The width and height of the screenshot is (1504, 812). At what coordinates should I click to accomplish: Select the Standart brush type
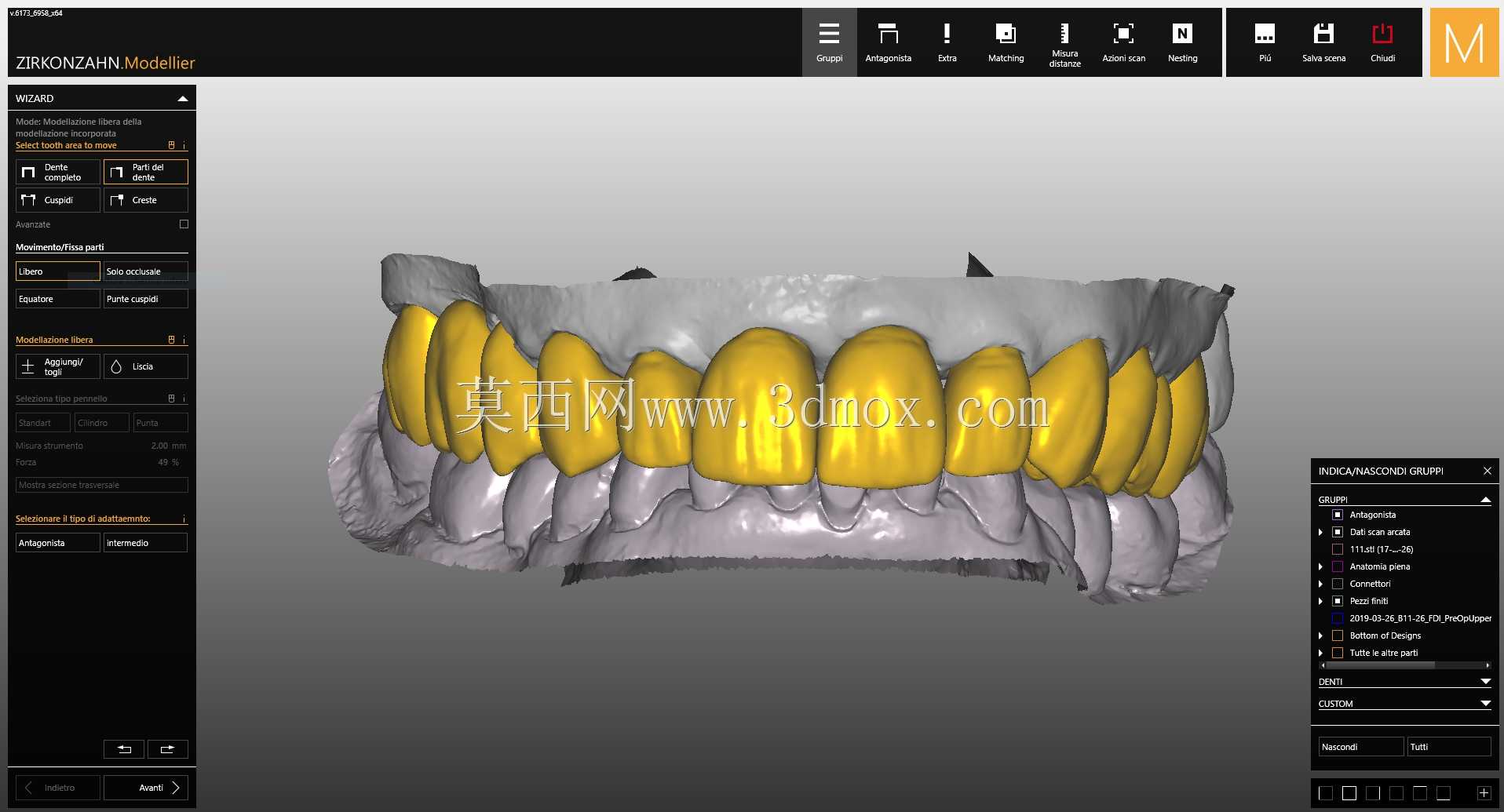click(x=43, y=423)
